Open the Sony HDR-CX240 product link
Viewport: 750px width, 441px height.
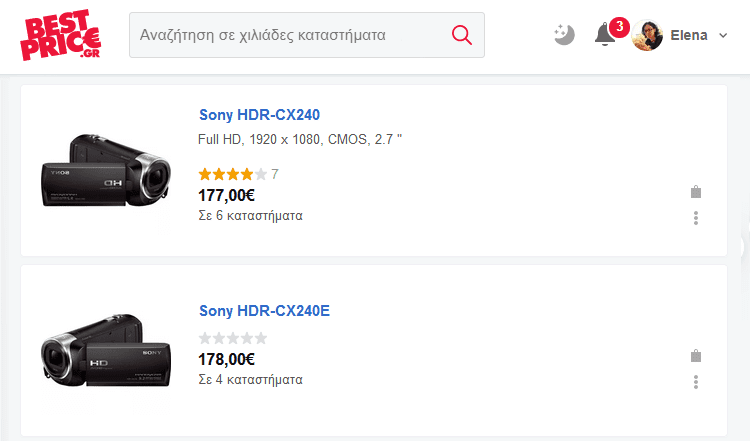[x=259, y=115]
